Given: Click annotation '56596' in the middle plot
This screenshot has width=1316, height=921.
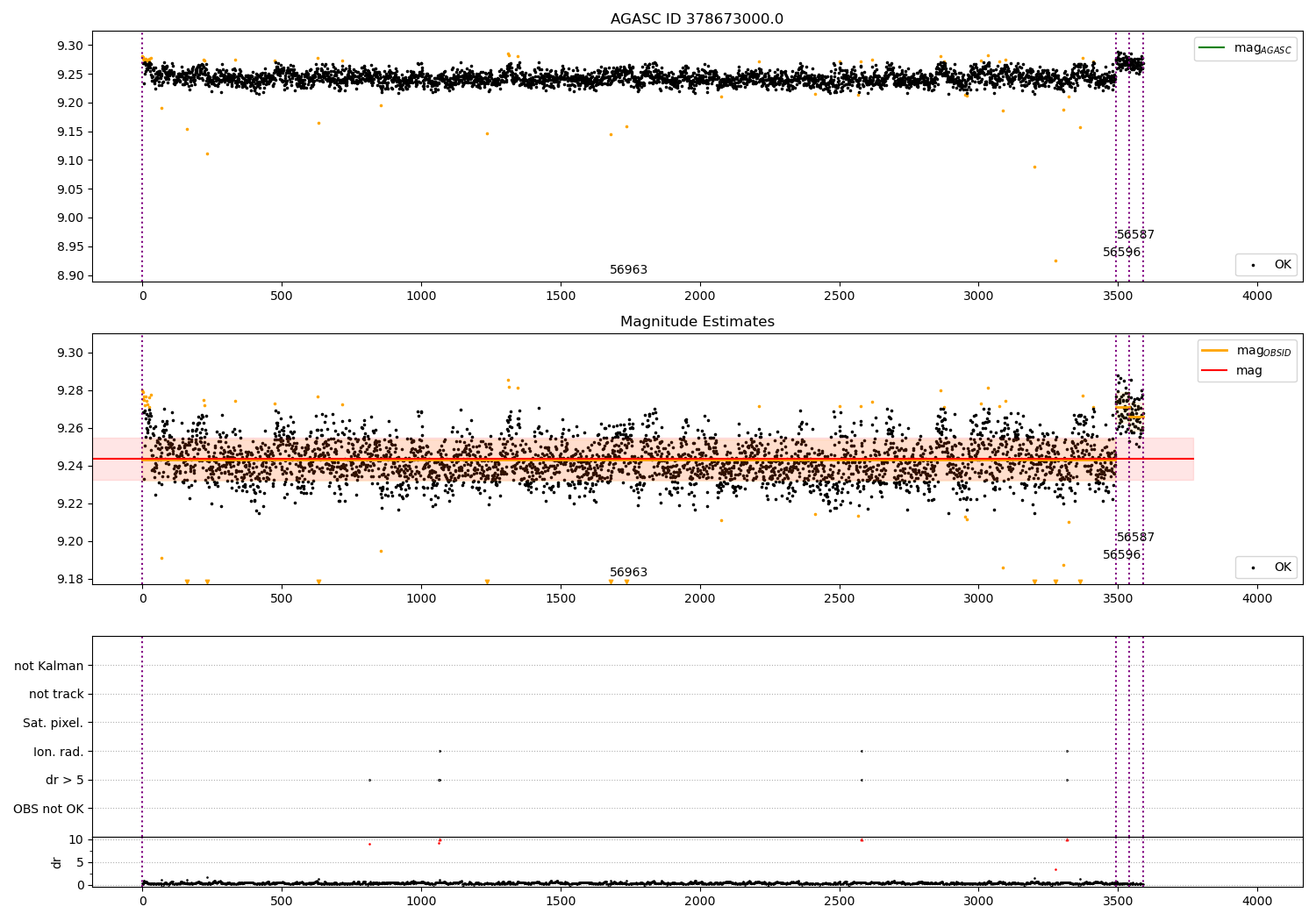Looking at the screenshot, I should coord(1122,555).
